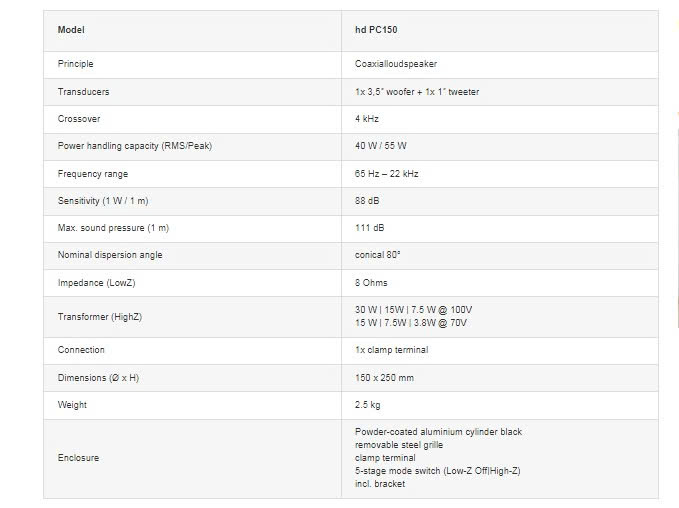Select the "Transformer (HighZ)" row label
The width and height of the screenshot is (679, 508).
click(x=101, y=317)
